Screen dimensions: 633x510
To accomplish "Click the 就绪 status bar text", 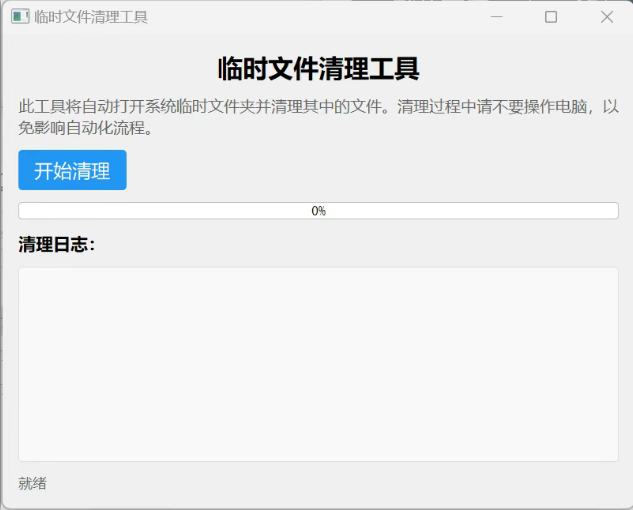I will pyautogui.click(x=32, y=484).
